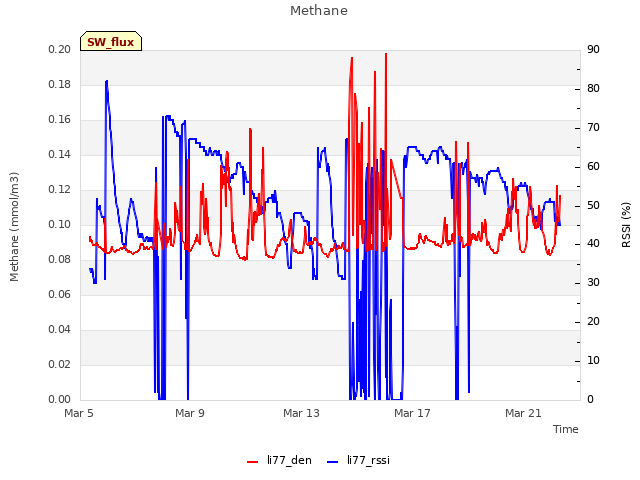The width and height of the screenshot is (640, 480).
Task: Click the Mar 21 date tick label
Action: point(523,413)
